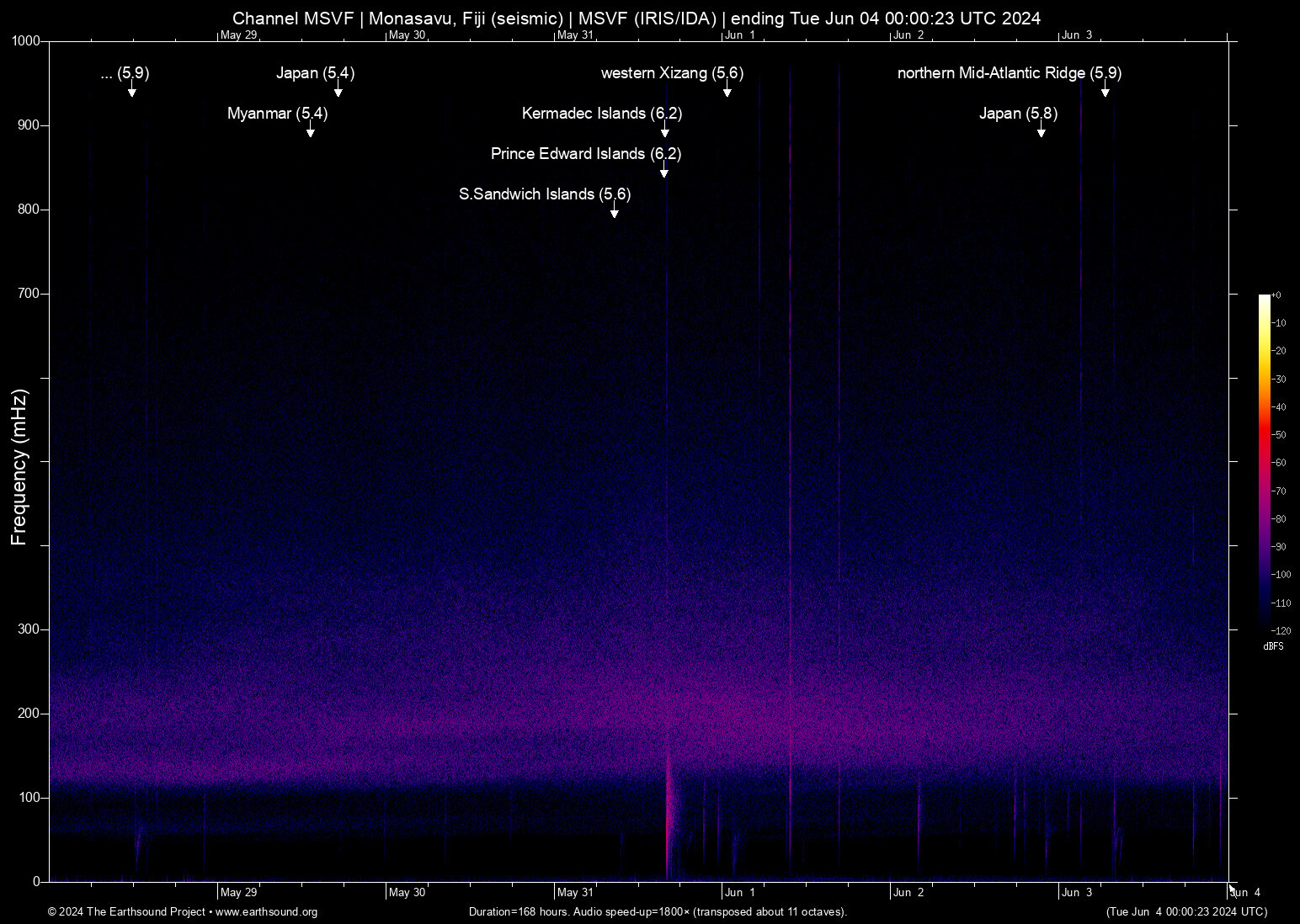This screenshot has width=1300, height=924.
Task: Select the Myanmar (5.4) earthquake arrow
Action: [x=311, y=132]
